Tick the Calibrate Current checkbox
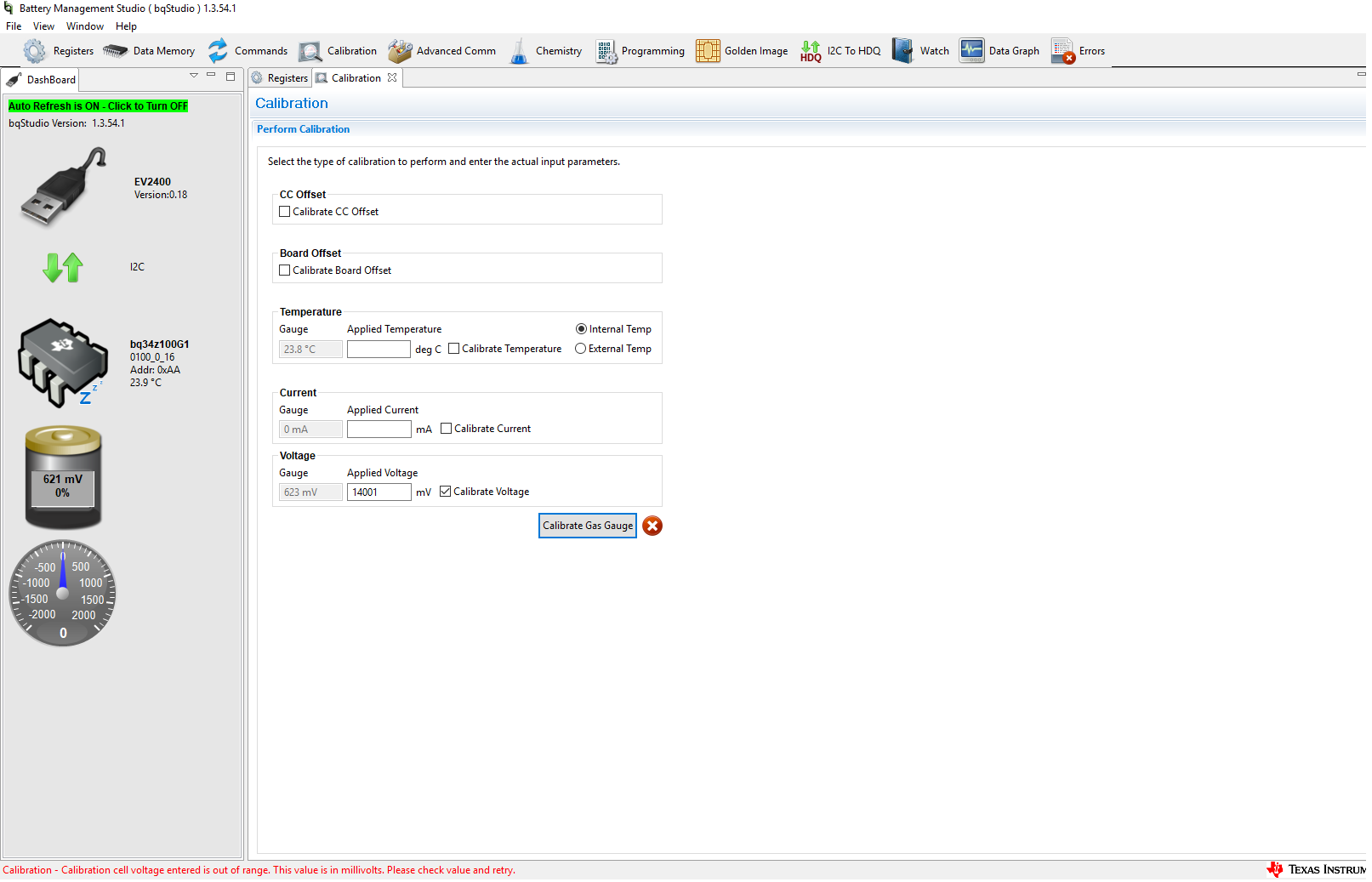The width and height of the screenshot is (1372, 882). (447, 429)
